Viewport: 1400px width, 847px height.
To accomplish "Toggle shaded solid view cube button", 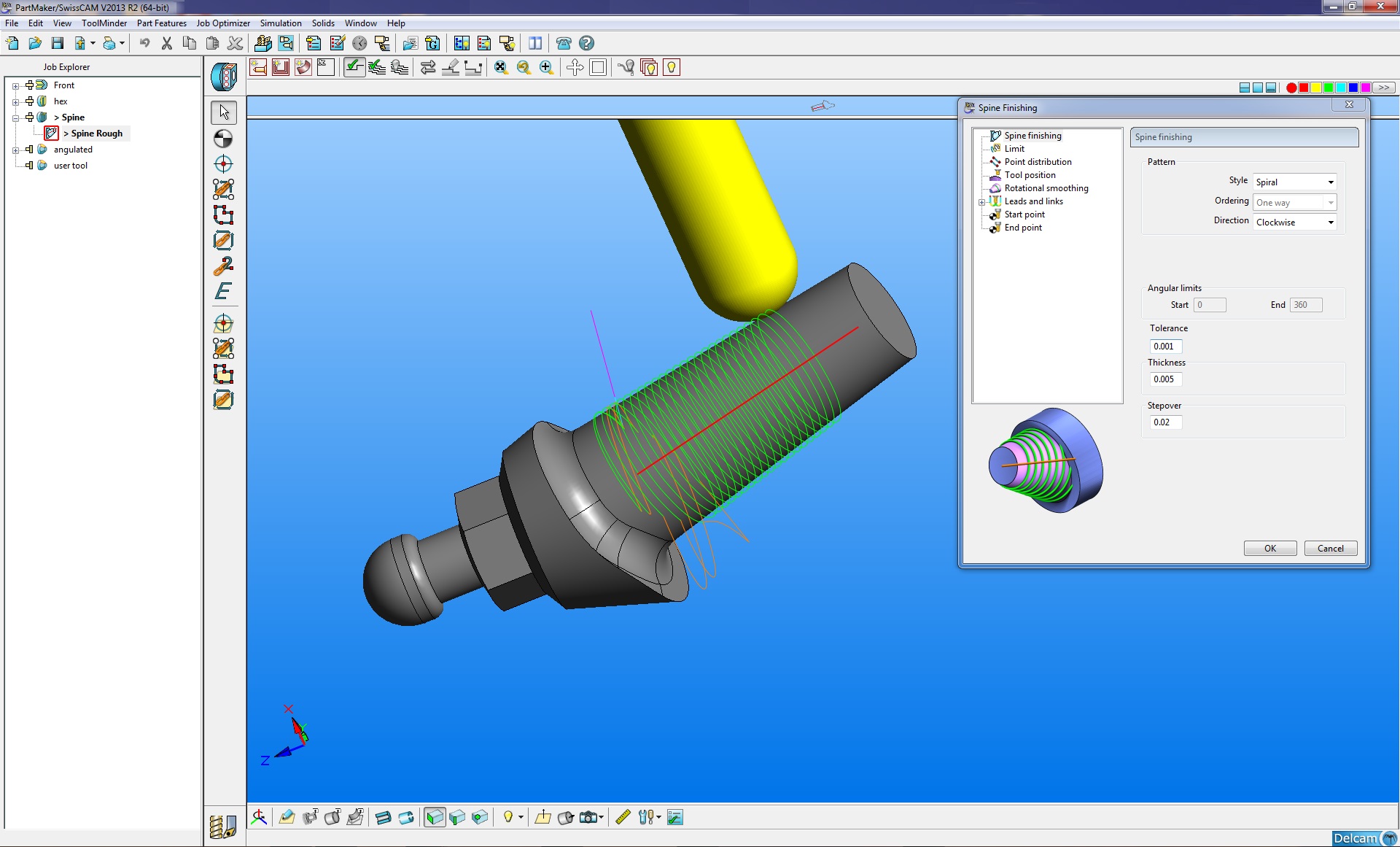I will tap(435, 817).
